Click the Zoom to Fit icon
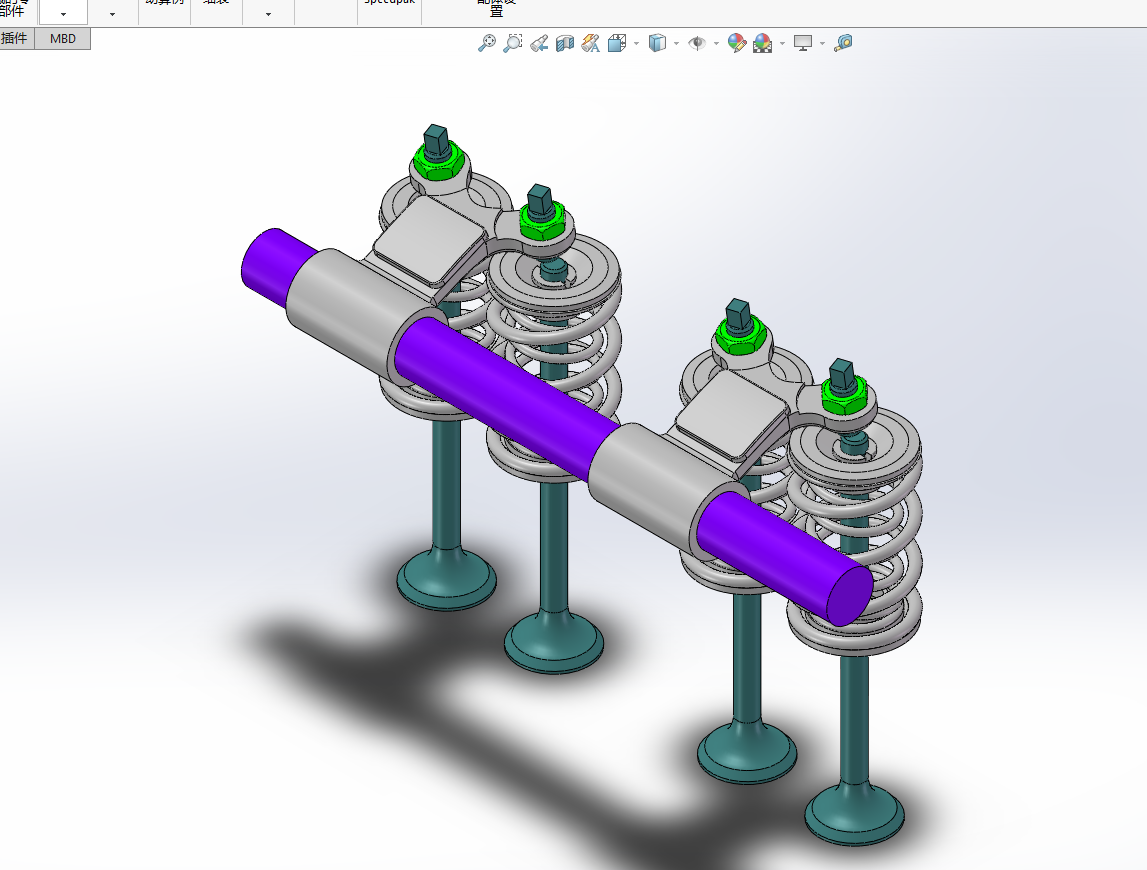 [486, 43]
